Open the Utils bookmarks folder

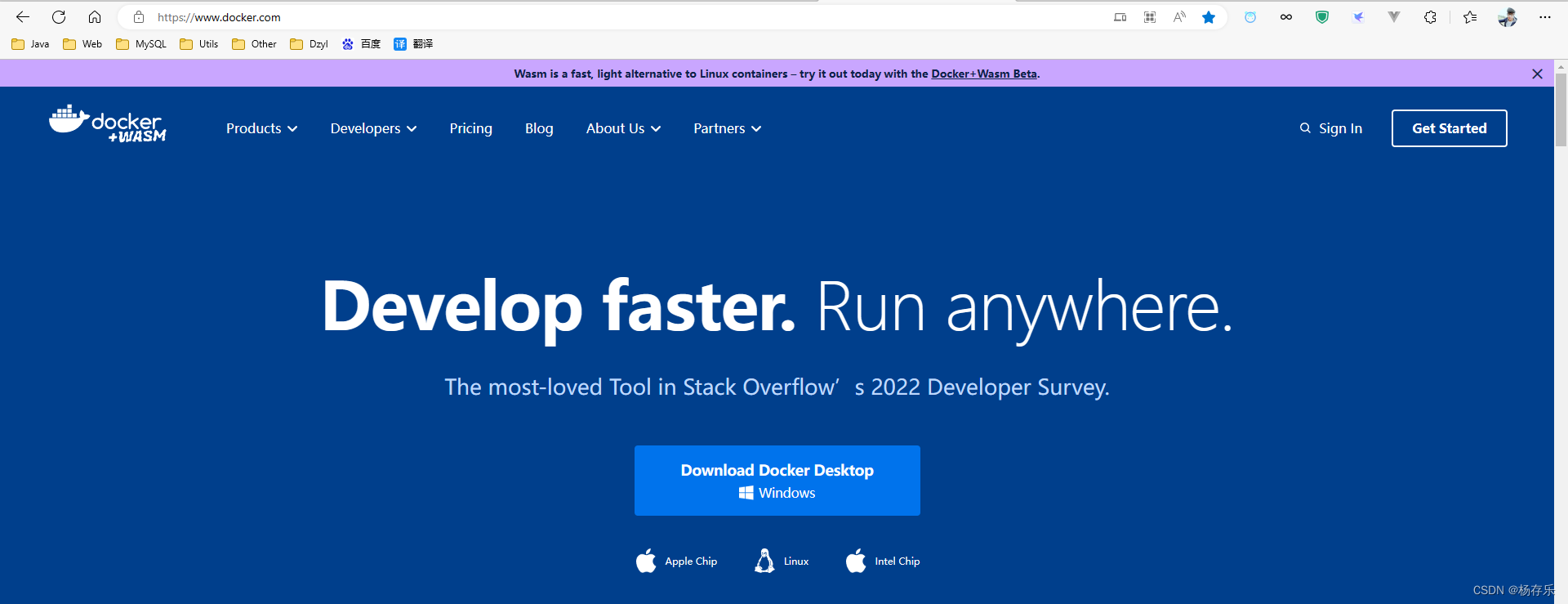pyautogui.click(x=199, y=44)
